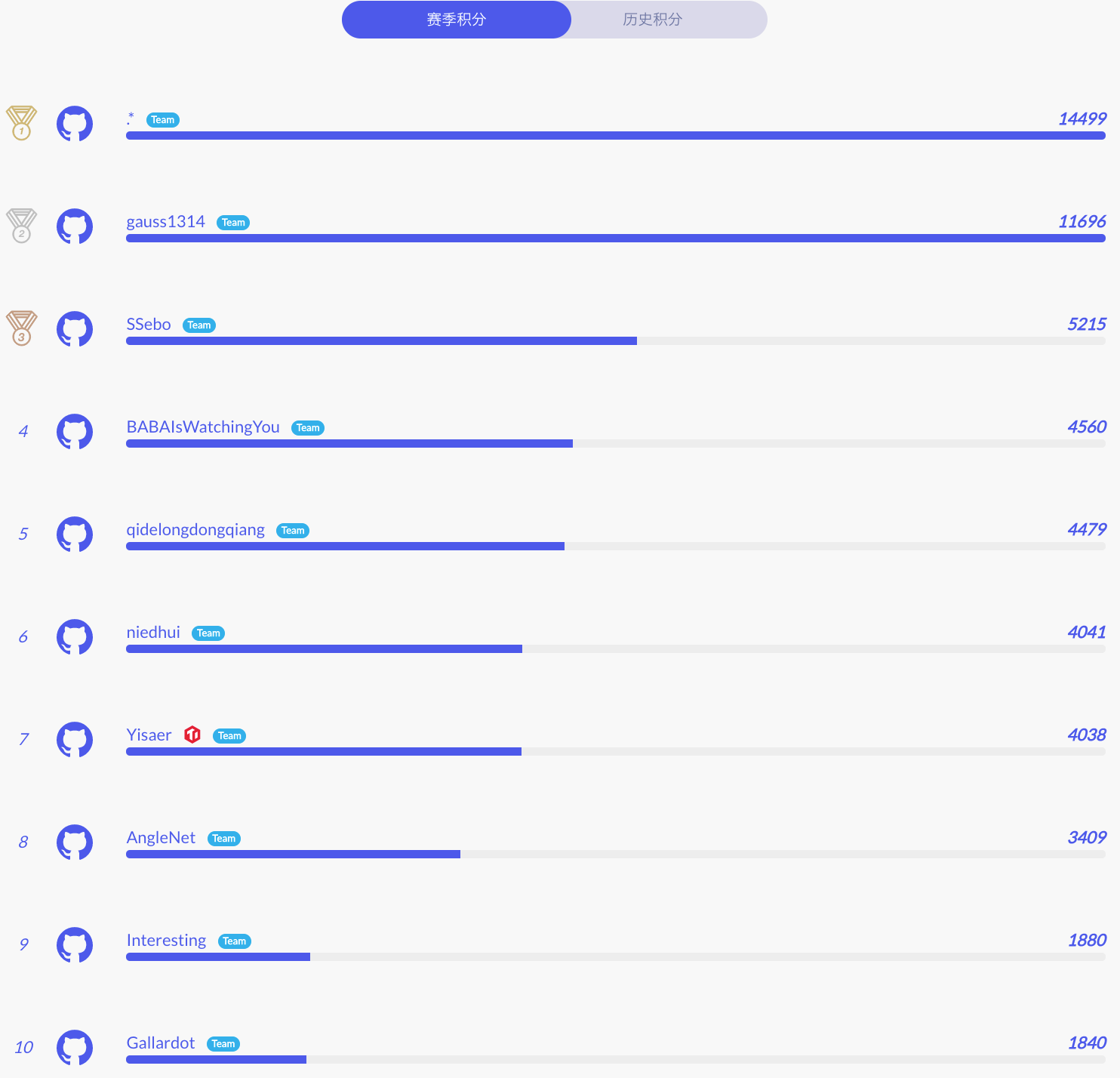Click the 14499 score of first place
1120x1078 pixels.
[1082, 119]
